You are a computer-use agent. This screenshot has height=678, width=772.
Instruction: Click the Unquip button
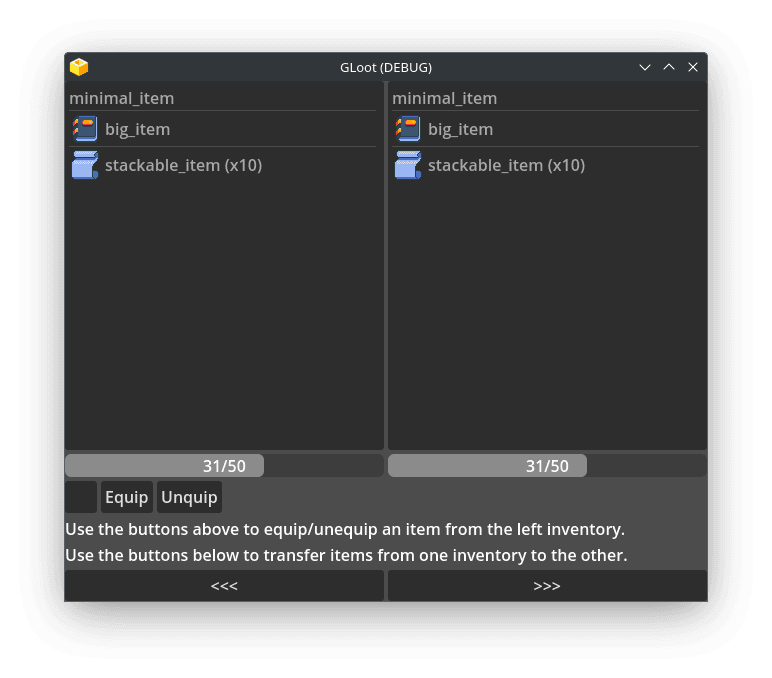click(x=189, y=497)
